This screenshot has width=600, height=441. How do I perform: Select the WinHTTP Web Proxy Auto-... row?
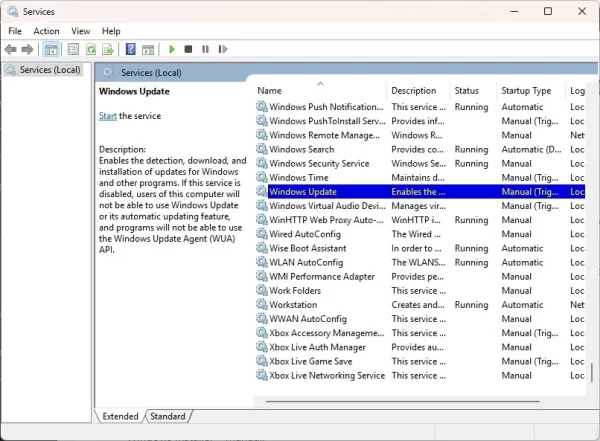420,220
